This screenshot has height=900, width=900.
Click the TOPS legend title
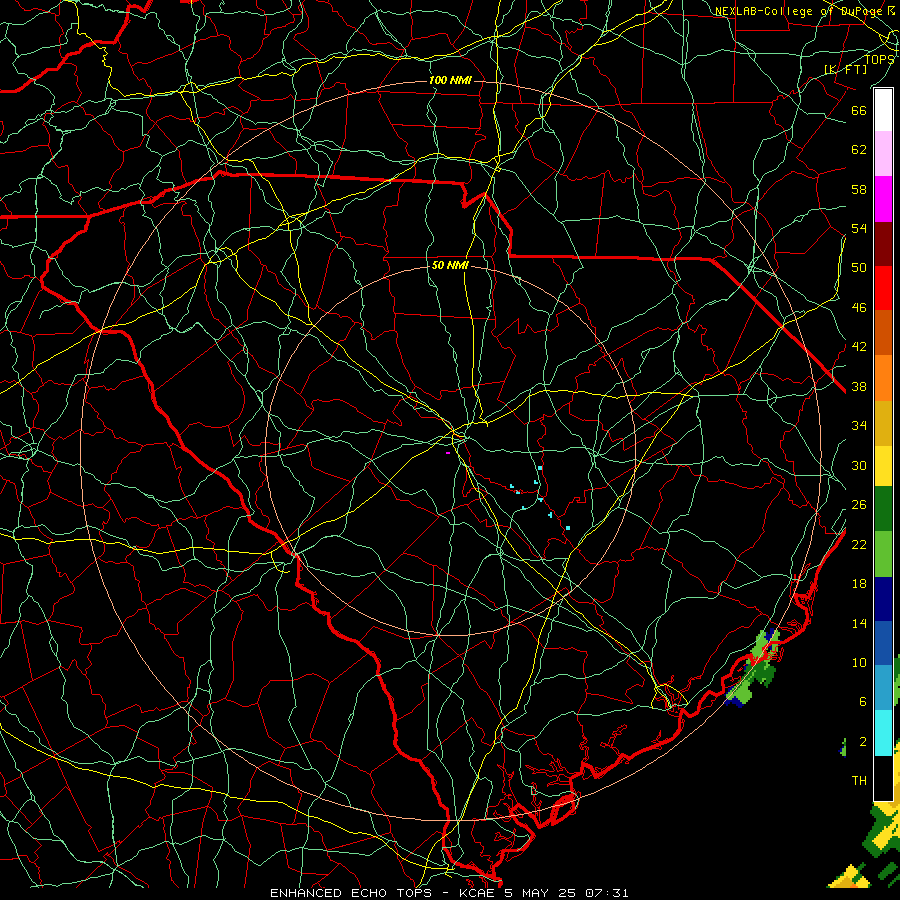879,59
